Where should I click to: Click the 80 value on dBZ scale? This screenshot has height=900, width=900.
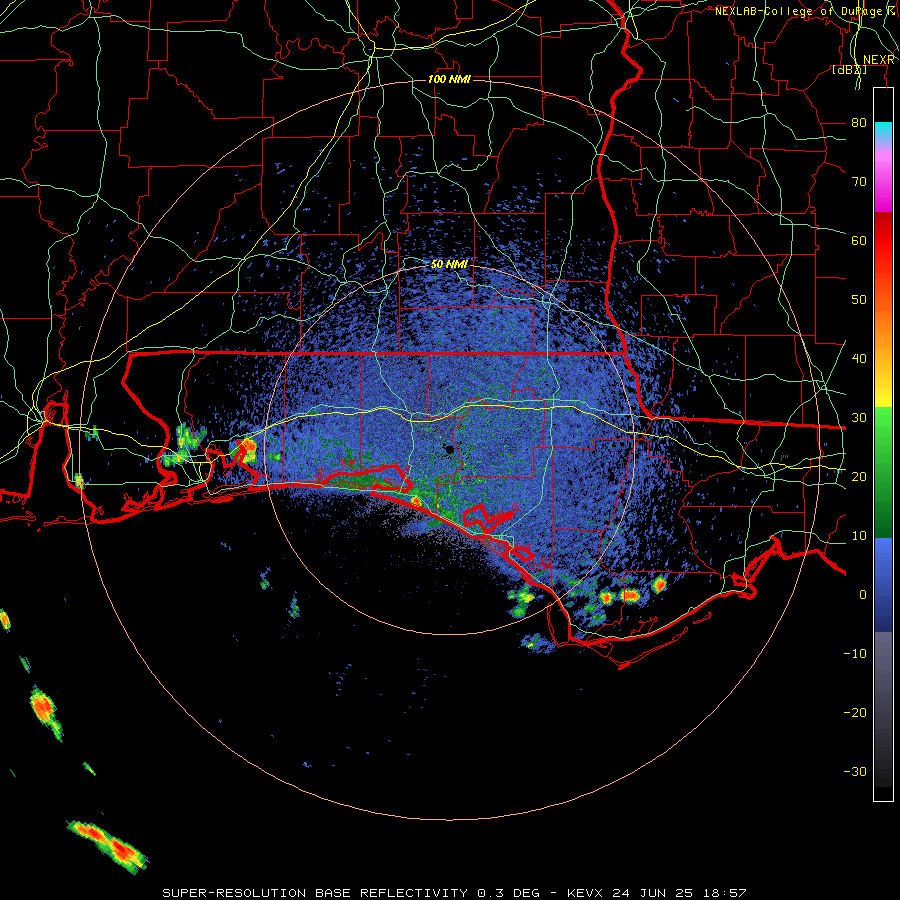859,123
